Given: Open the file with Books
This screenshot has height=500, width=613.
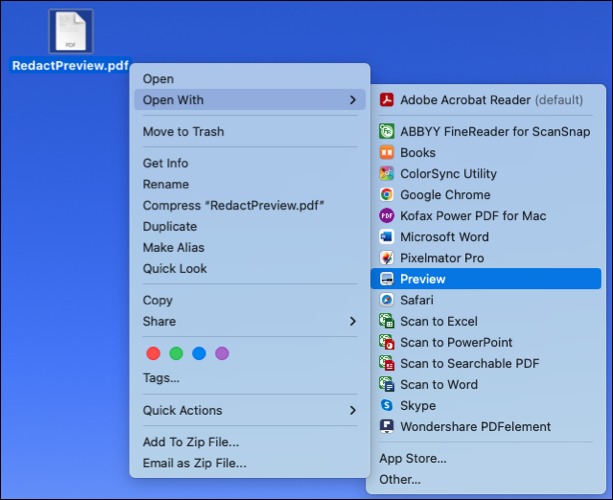Looking at the screenshot, I should click(x=486, y=153).
